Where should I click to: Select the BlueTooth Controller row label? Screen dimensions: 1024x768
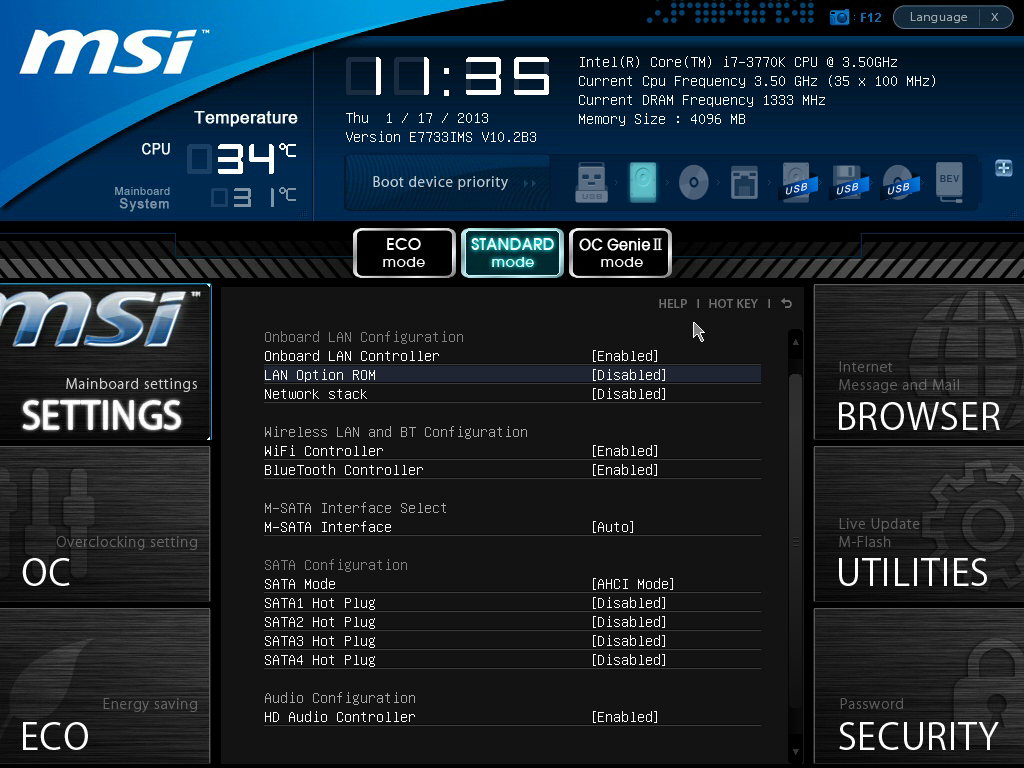(344, 470)
